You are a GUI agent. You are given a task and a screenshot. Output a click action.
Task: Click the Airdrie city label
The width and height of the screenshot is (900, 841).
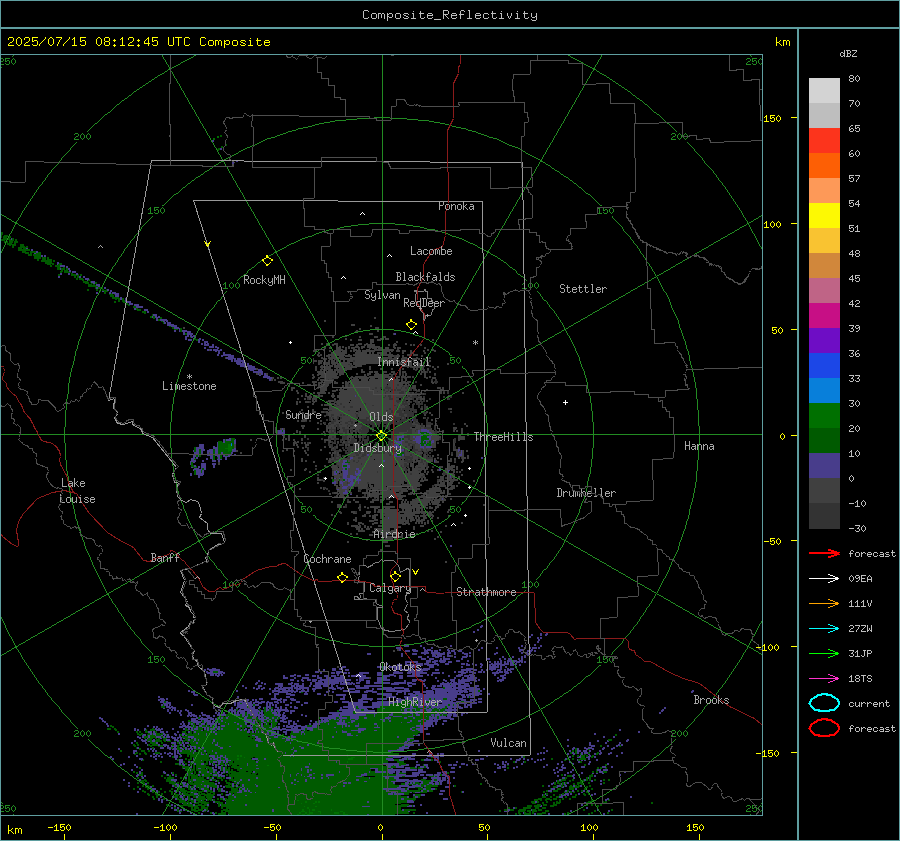(394, 534)
